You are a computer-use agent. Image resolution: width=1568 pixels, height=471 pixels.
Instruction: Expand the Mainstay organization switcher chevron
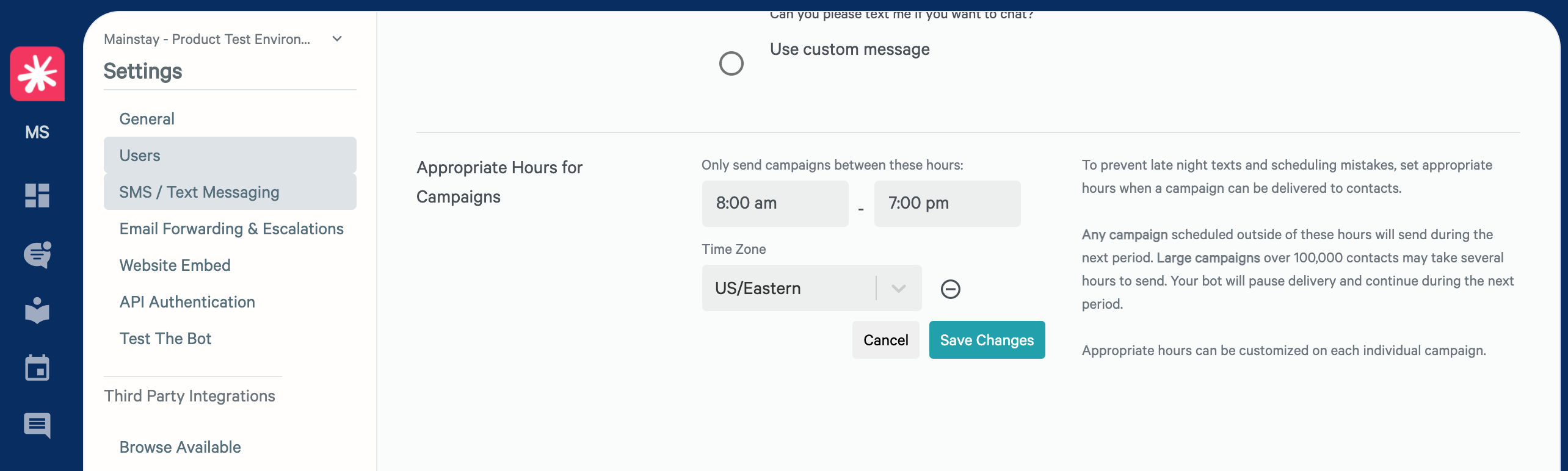click(x=337, y=39)
